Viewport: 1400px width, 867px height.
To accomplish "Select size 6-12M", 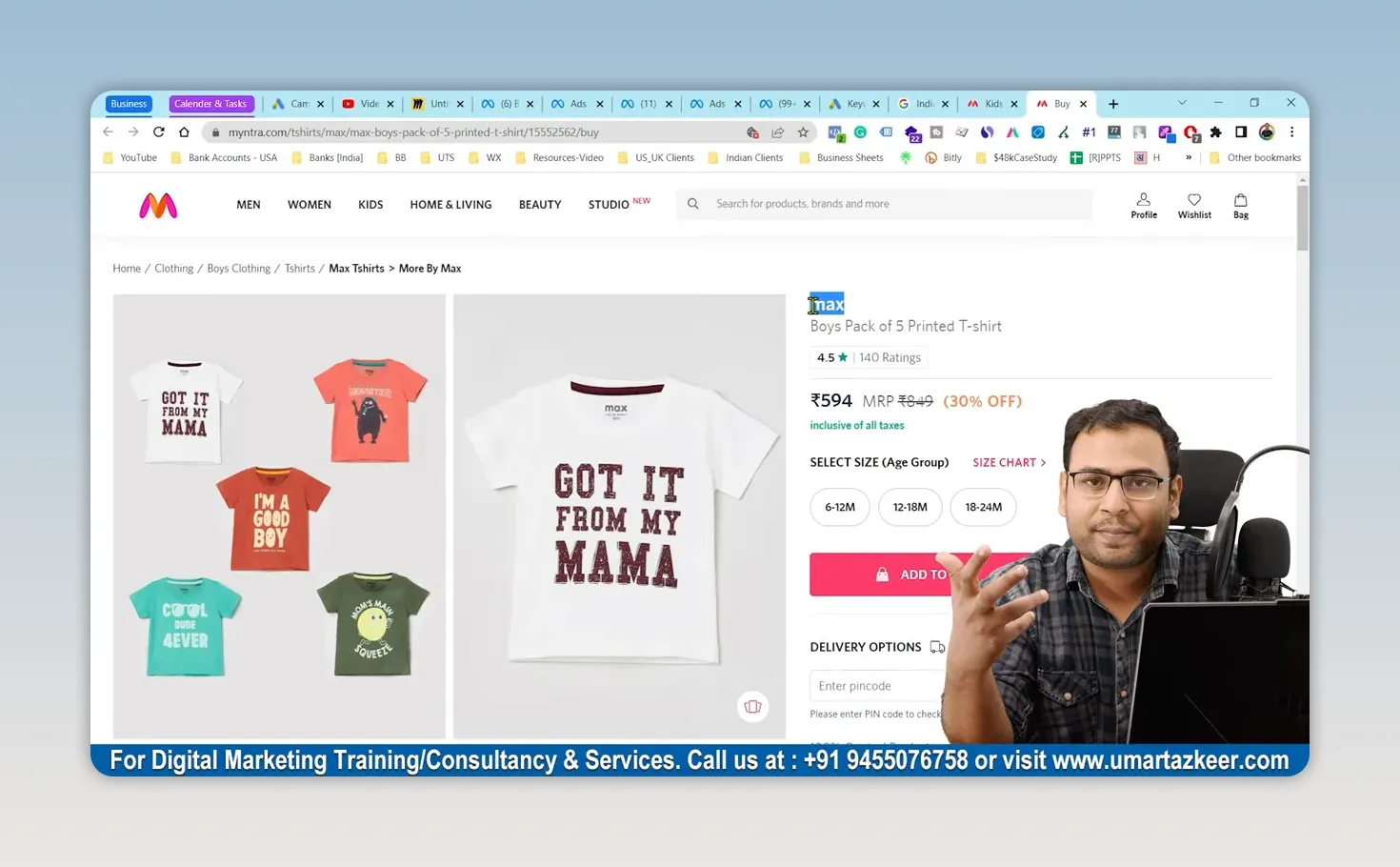I will pos(839,507).
